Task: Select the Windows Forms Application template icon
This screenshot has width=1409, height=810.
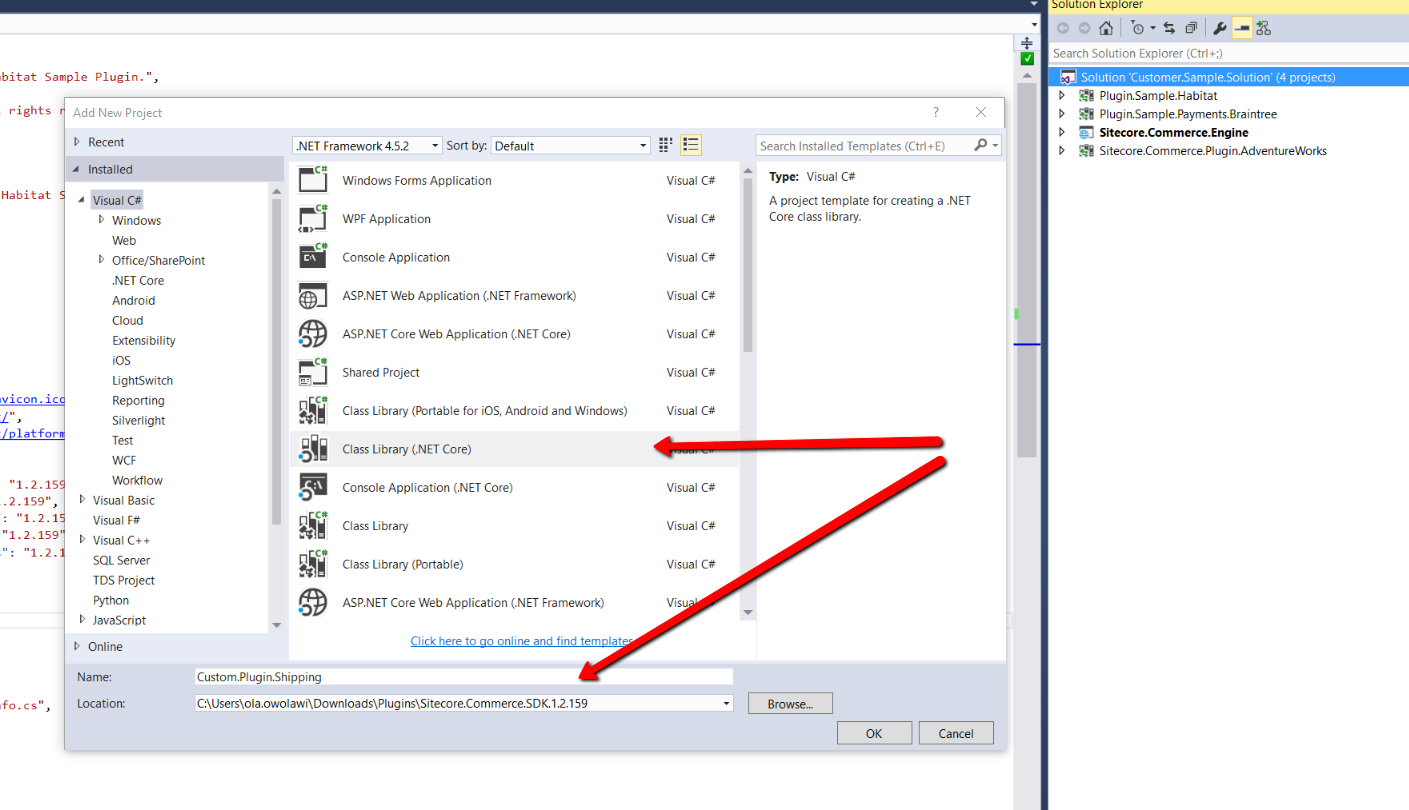Action: [314, 180]
